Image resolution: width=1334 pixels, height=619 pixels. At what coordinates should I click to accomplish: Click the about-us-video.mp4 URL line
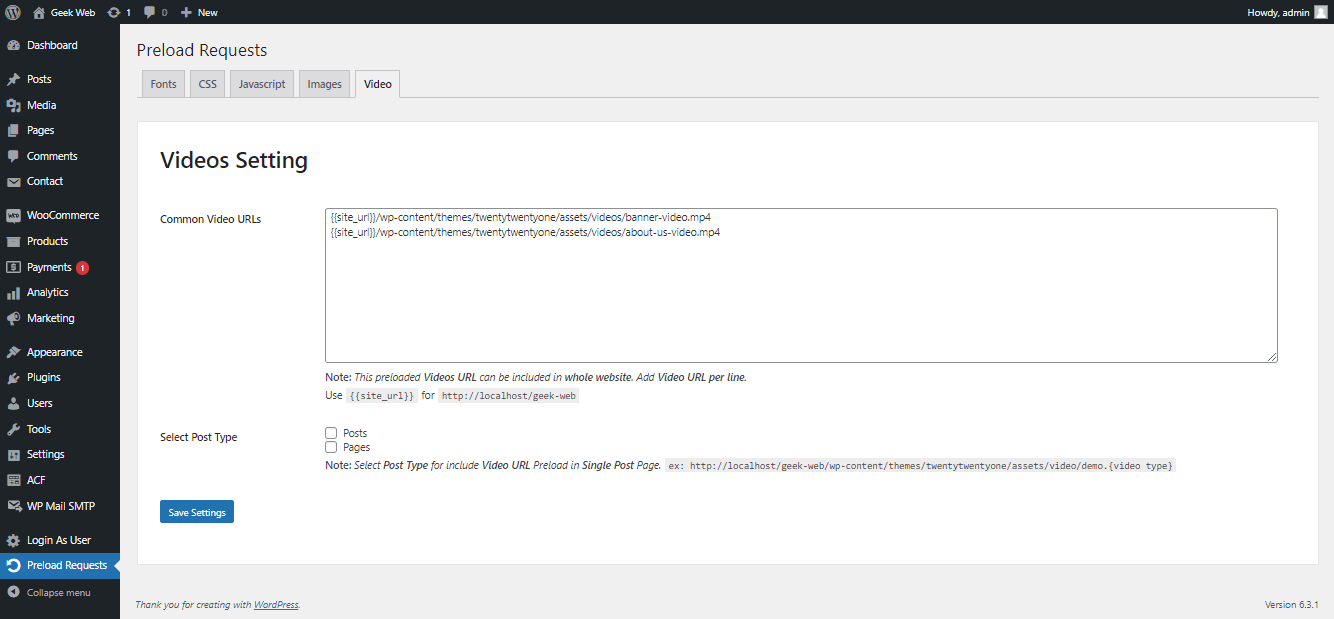click(x=525, y=232)
